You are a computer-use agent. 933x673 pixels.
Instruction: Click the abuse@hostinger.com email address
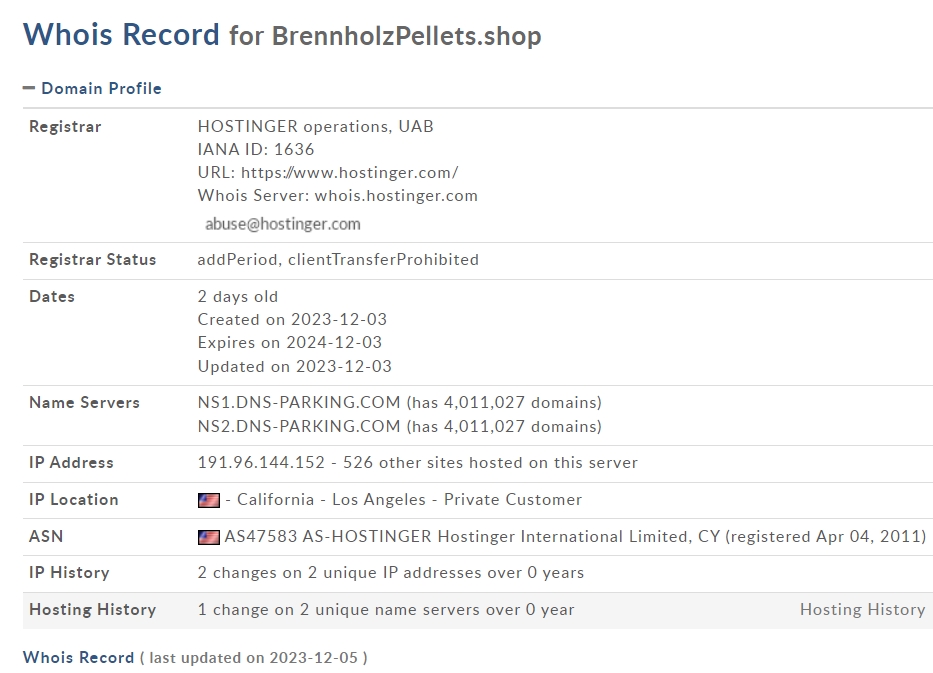[x=283, y=224]
